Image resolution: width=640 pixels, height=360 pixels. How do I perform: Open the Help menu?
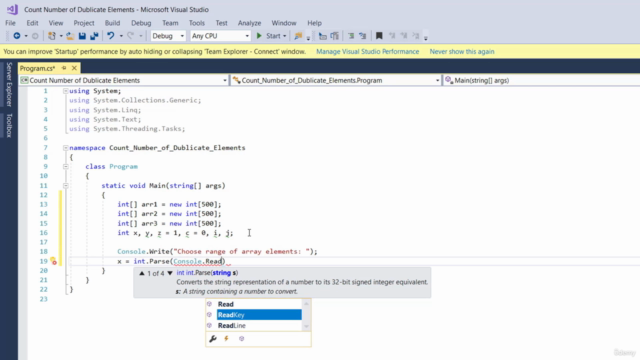tap(314, 23)
